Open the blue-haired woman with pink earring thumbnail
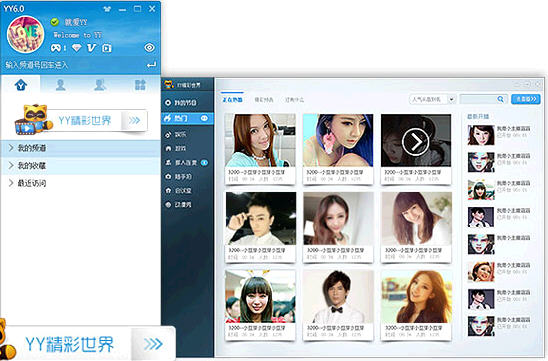 (338, 140)
